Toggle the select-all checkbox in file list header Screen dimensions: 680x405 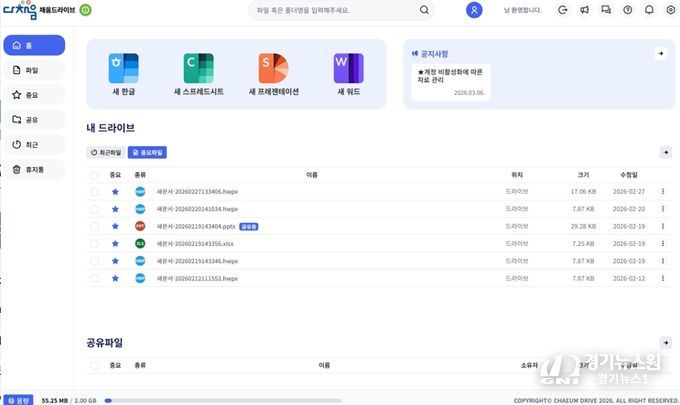(x=94, y=174)
